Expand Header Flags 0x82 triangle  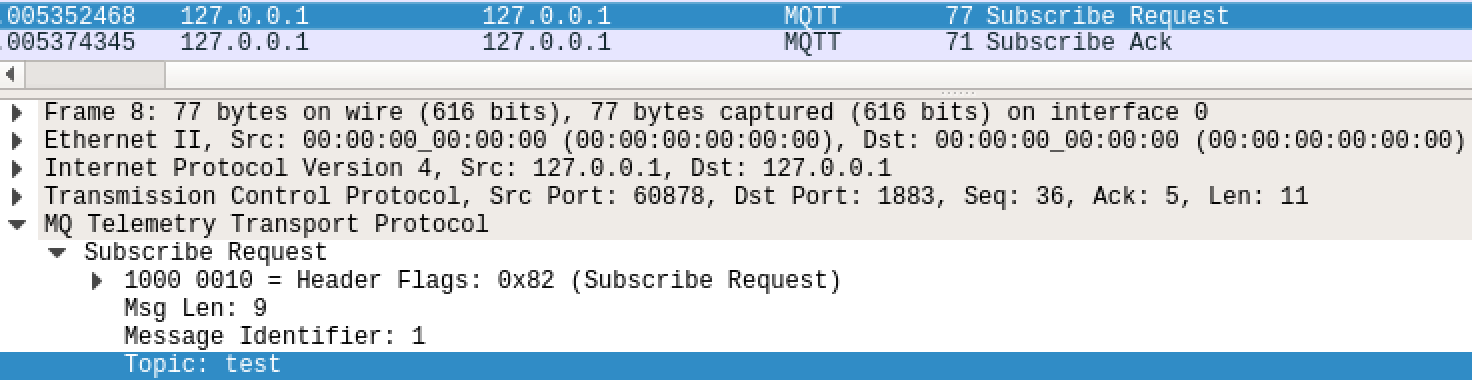pyautogui.click(x=97, y=281)
